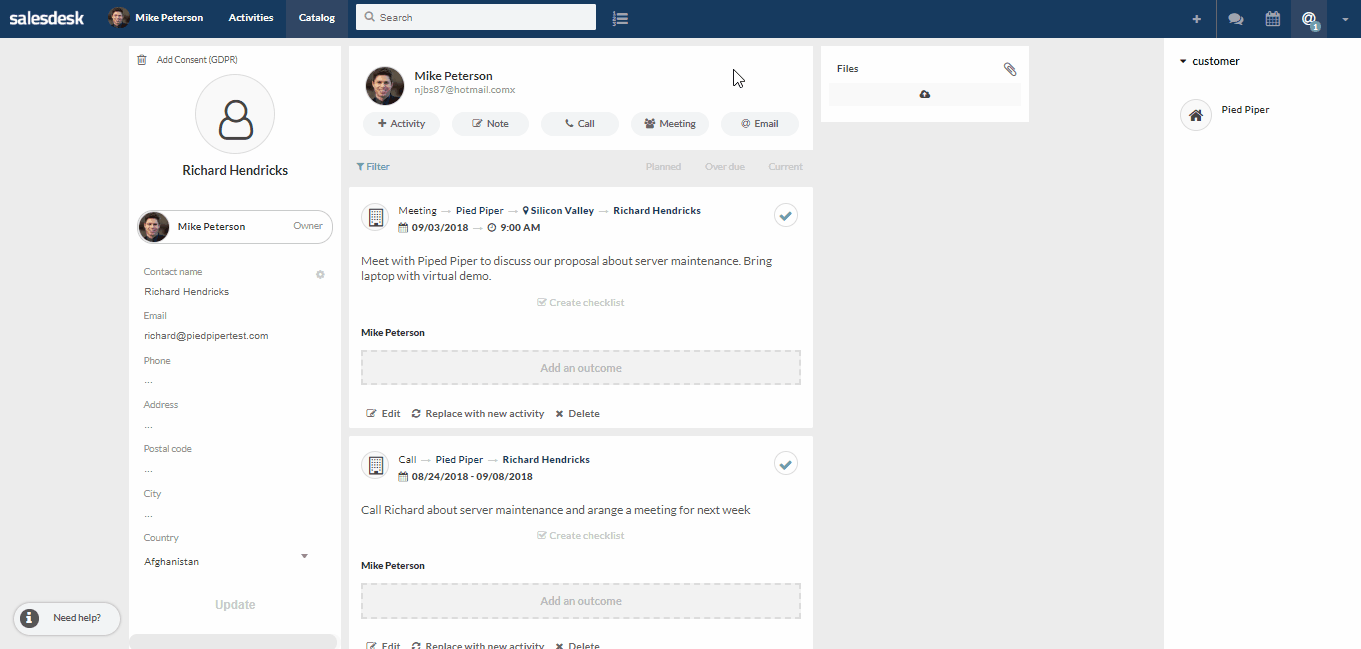The height and width of the screenshot is (649, 1361).
Task: Delete the Silicon Valley meeting activity
Action: coord(577,414)
